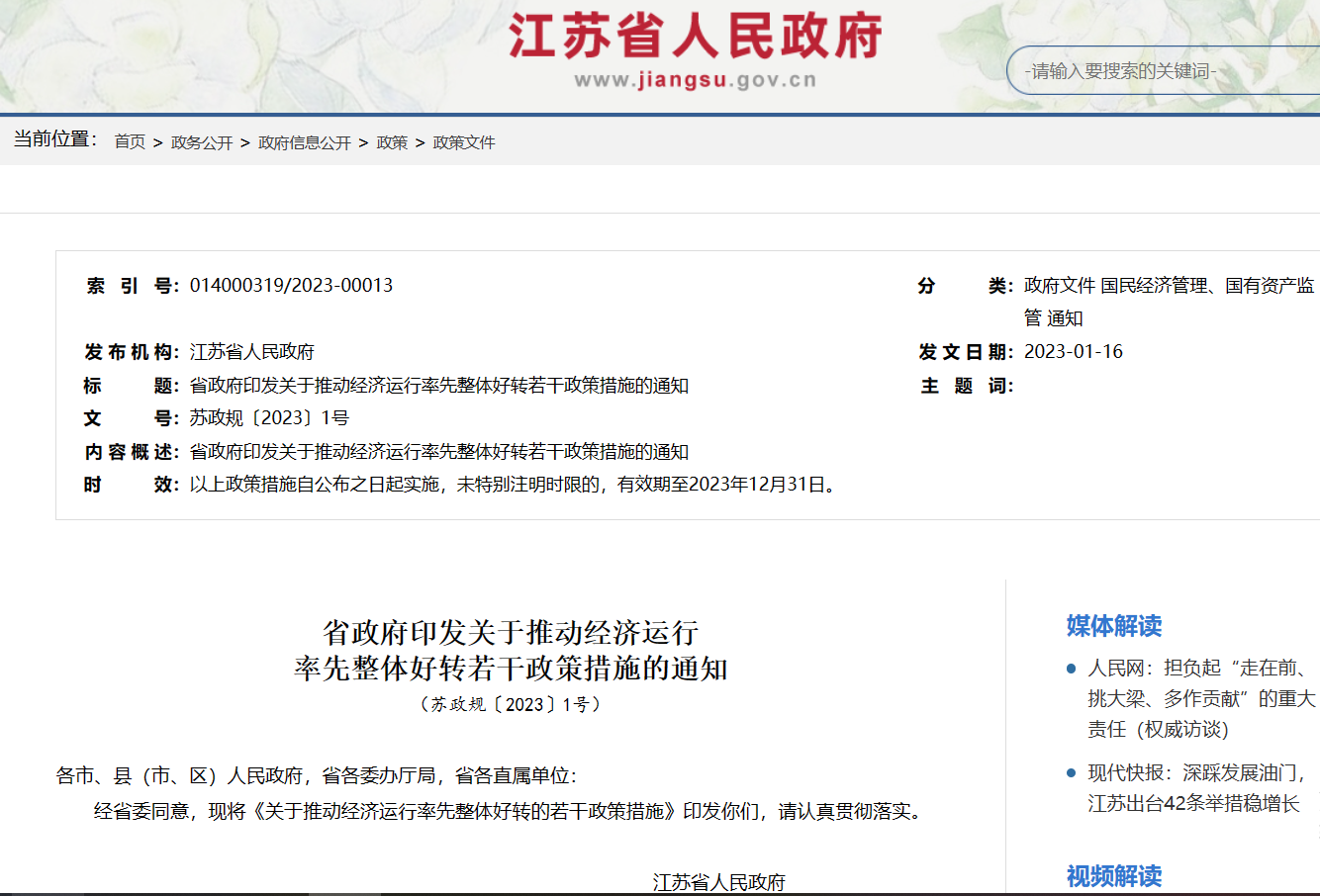Click the 视频解读 section heading
This screenshot has width=1320, height=896.
[1113, 876]
